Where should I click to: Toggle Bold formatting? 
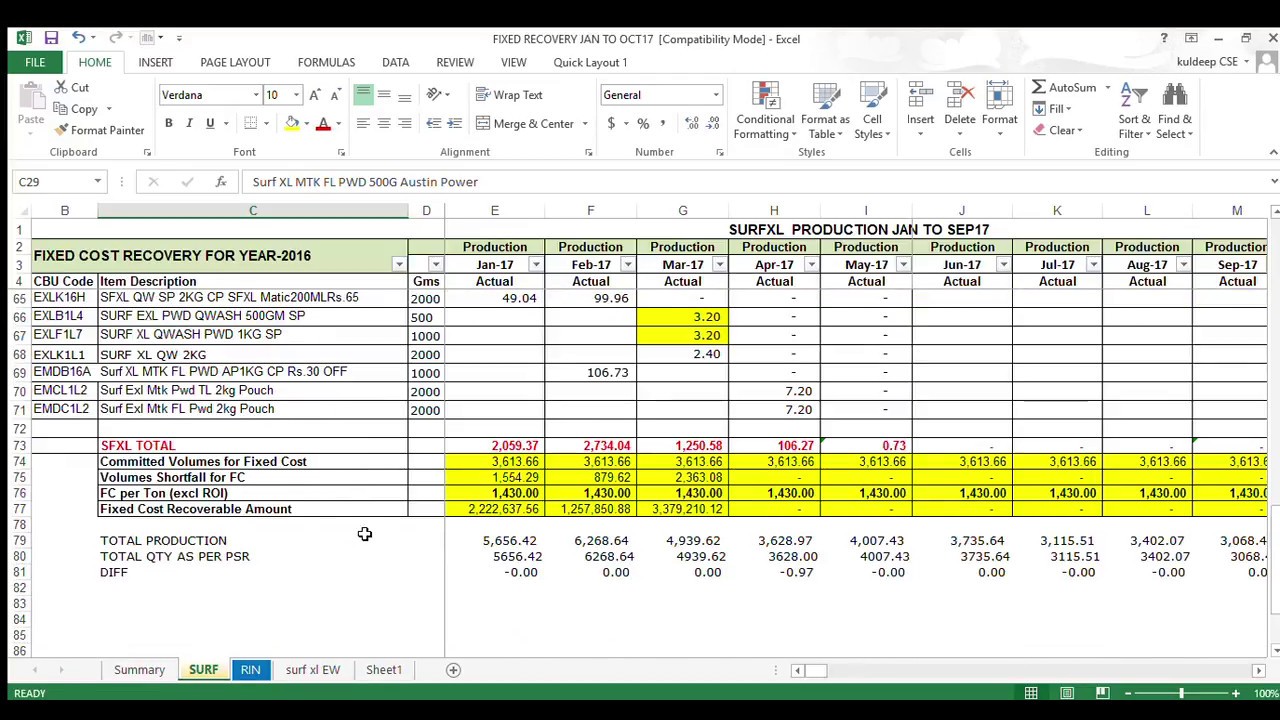(x=168, y=124)
